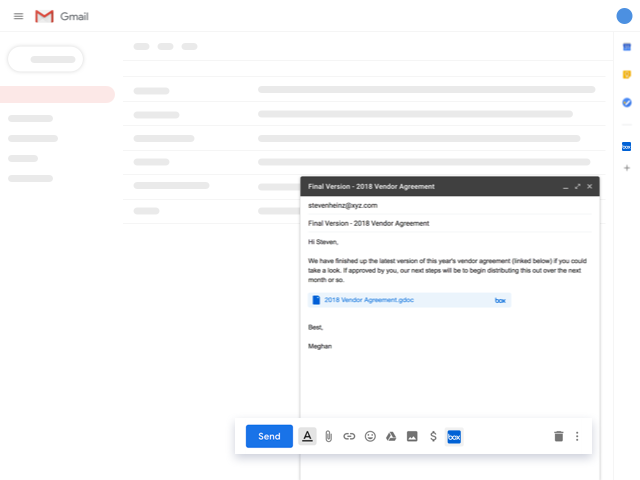Open more options three-dot menu
Screen dimensions: 640x480
[x=577, y=436]
